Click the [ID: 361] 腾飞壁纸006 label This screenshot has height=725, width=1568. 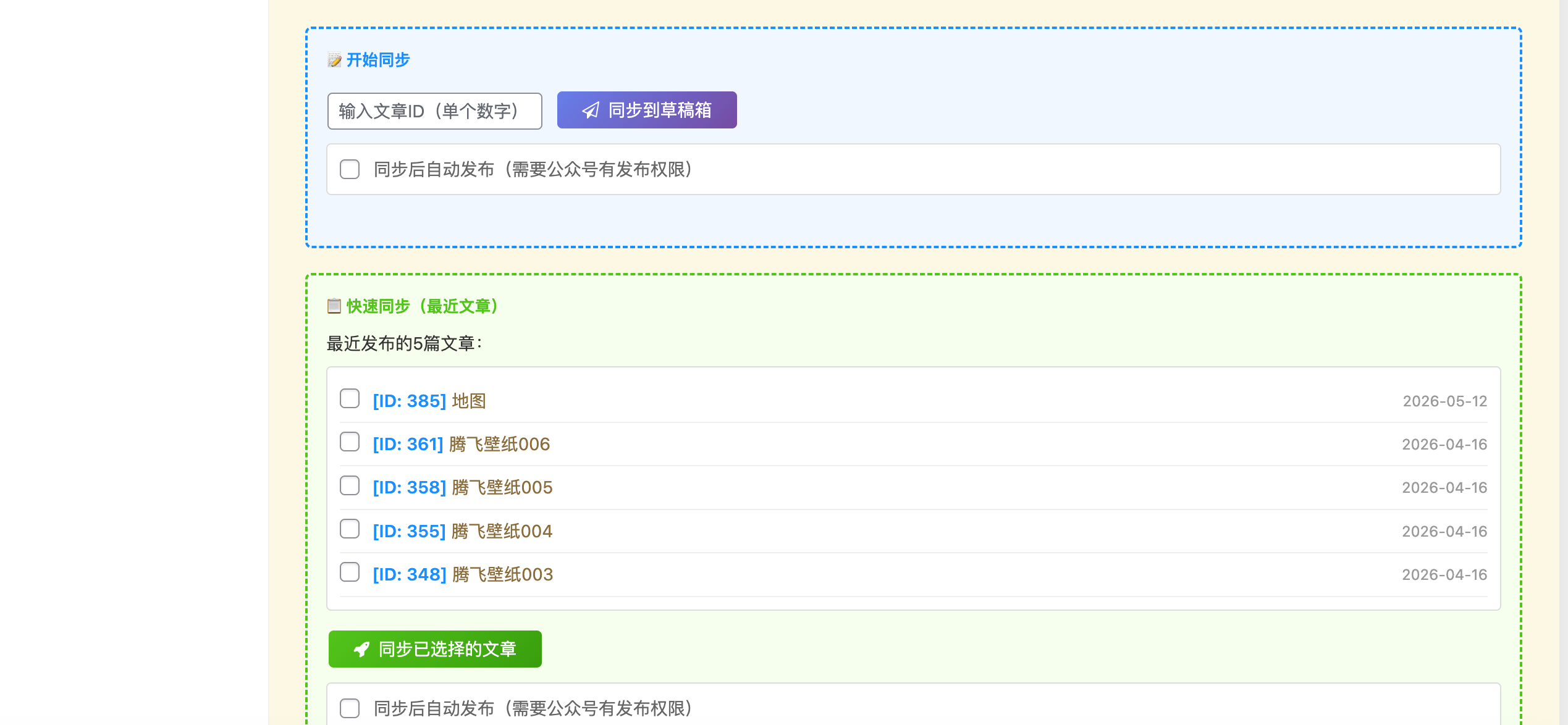point(462,444)
